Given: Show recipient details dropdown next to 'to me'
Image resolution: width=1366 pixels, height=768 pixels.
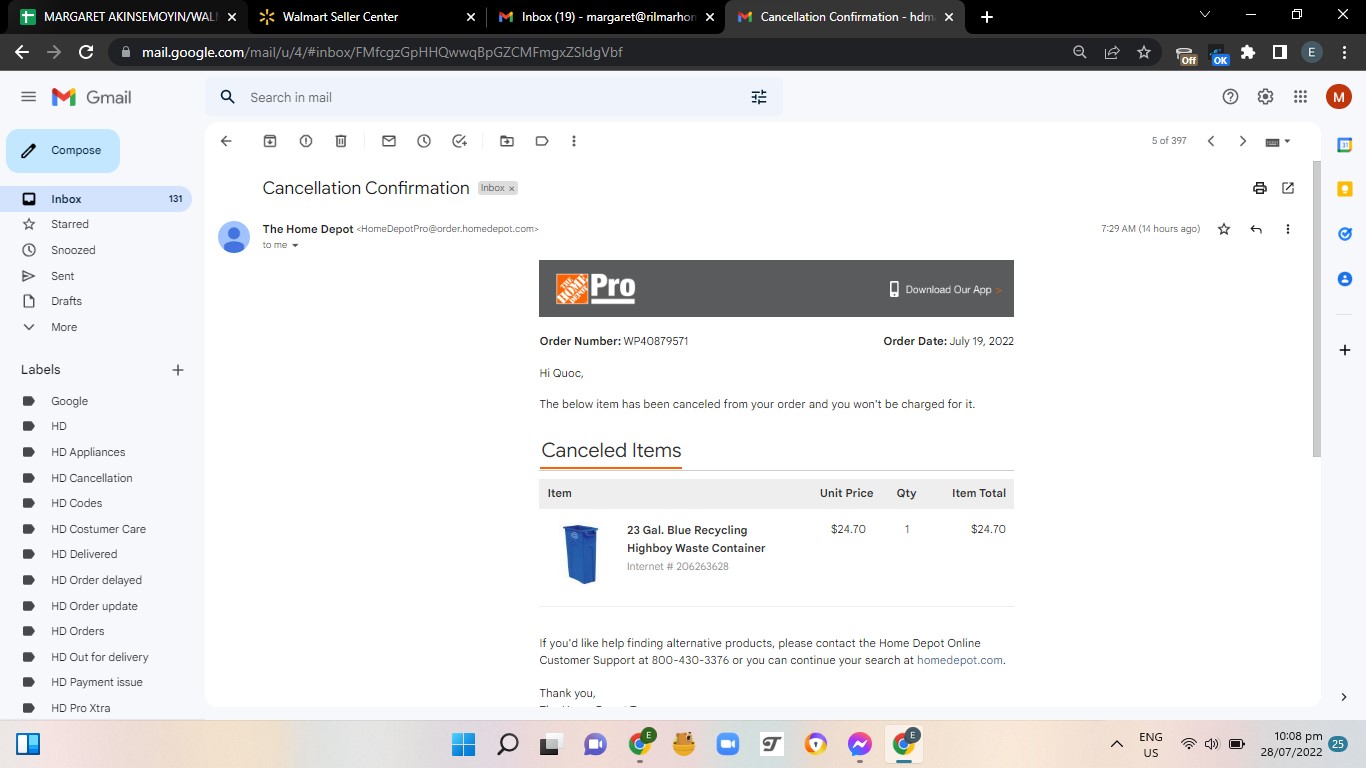Looking at the screenshot, I should 295,245.
